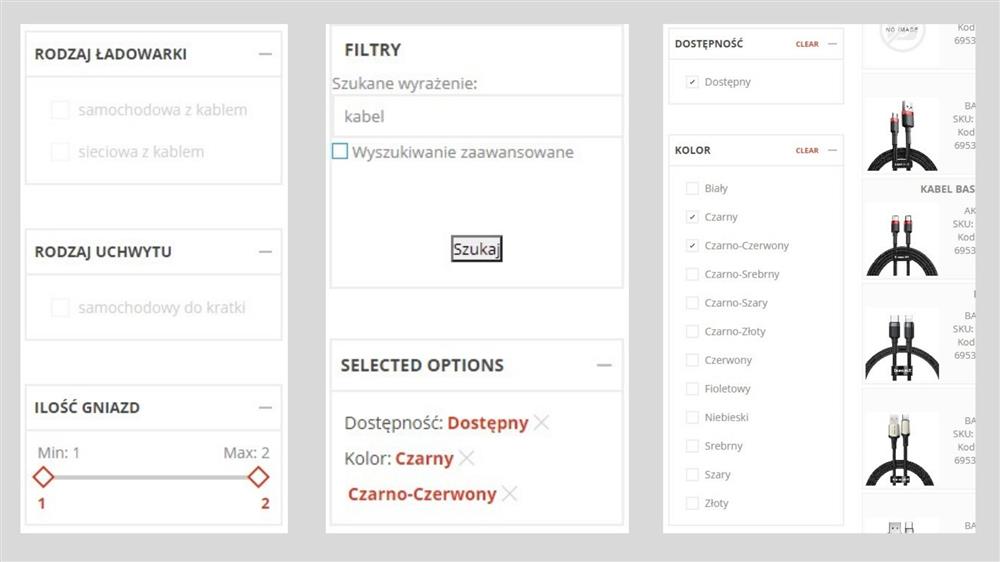Click the Szukane wyrażenie search text field

(x=476, y=117)
